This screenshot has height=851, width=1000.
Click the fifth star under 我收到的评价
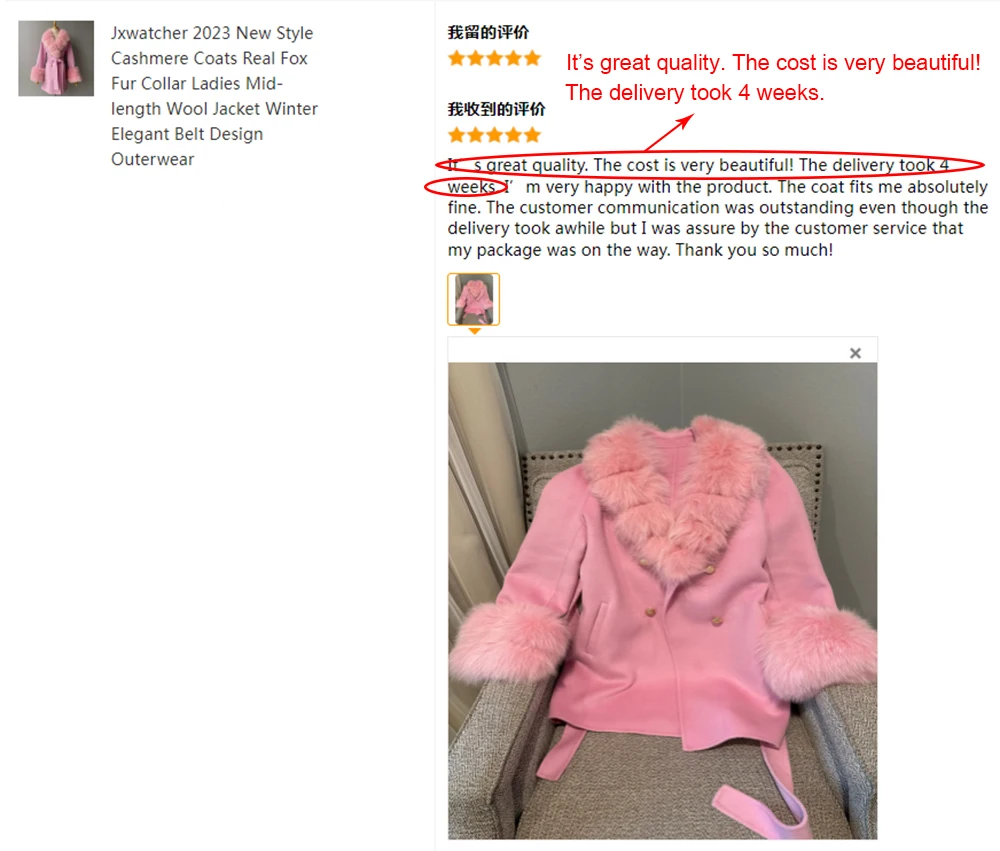click(533, 135)
